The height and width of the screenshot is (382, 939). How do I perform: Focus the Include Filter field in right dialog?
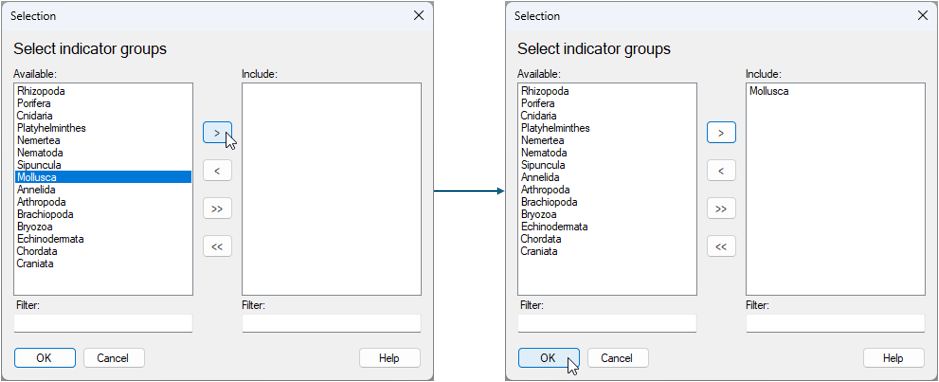tap(835, 323)
